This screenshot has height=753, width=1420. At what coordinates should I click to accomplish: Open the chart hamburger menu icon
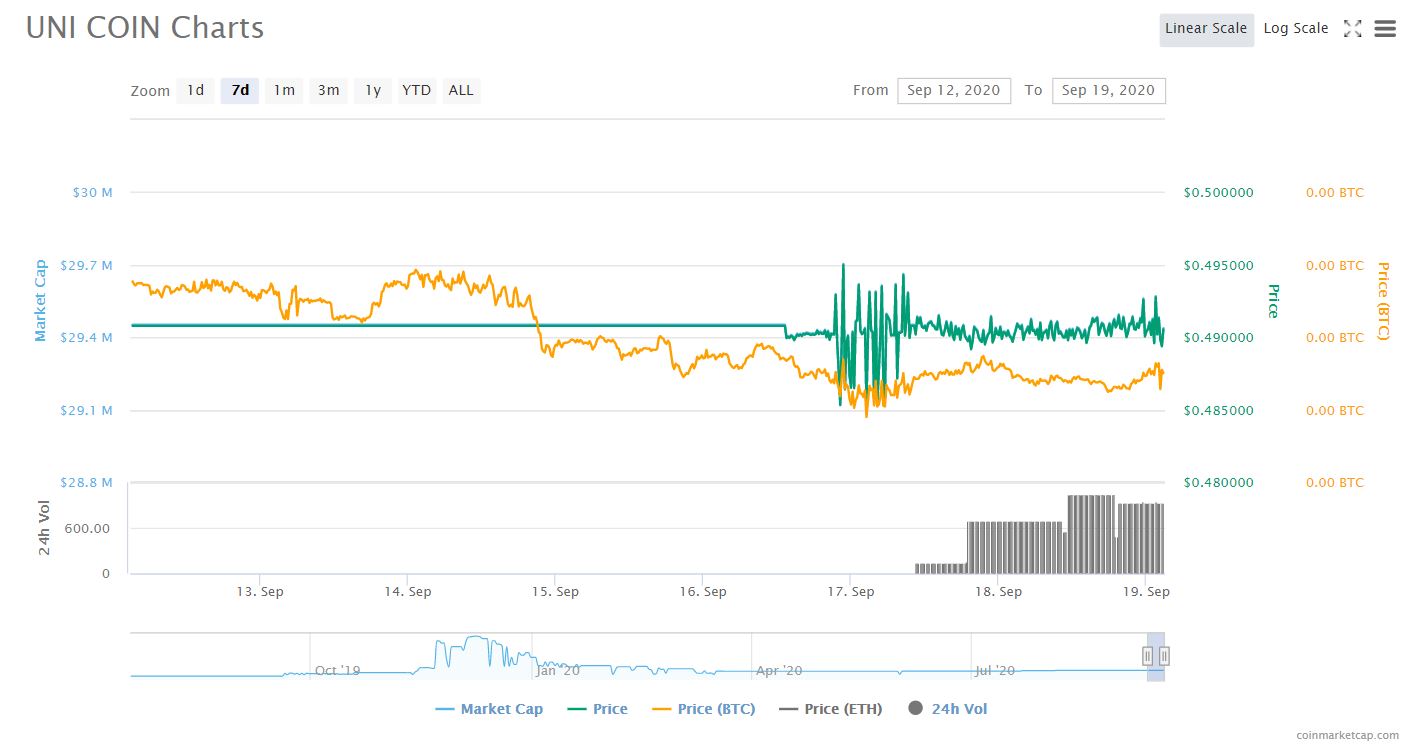[x=1385, y=29]
